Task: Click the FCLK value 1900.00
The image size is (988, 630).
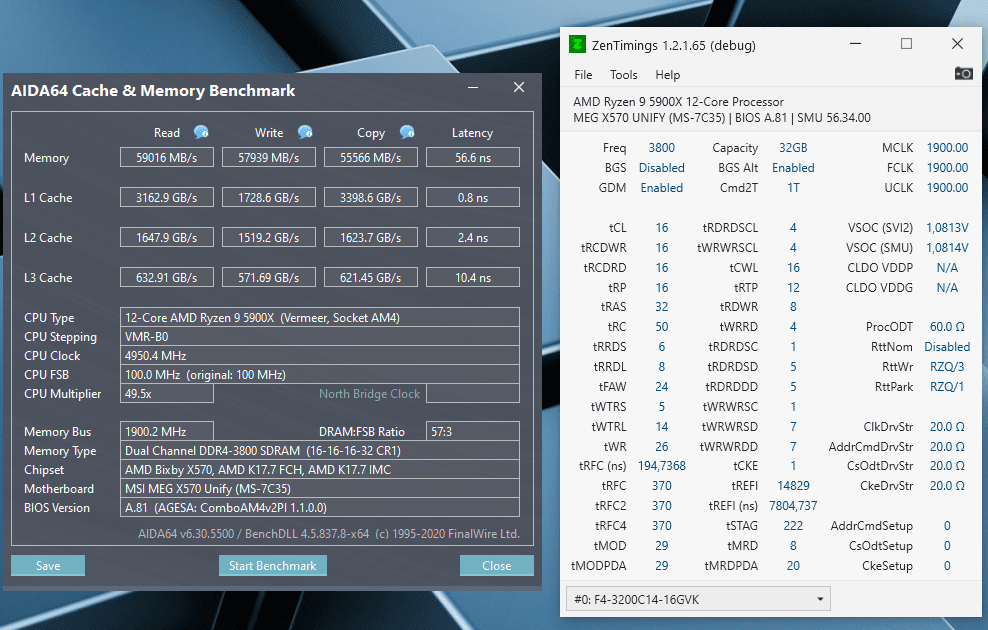Action: click(x=947, y=168)
